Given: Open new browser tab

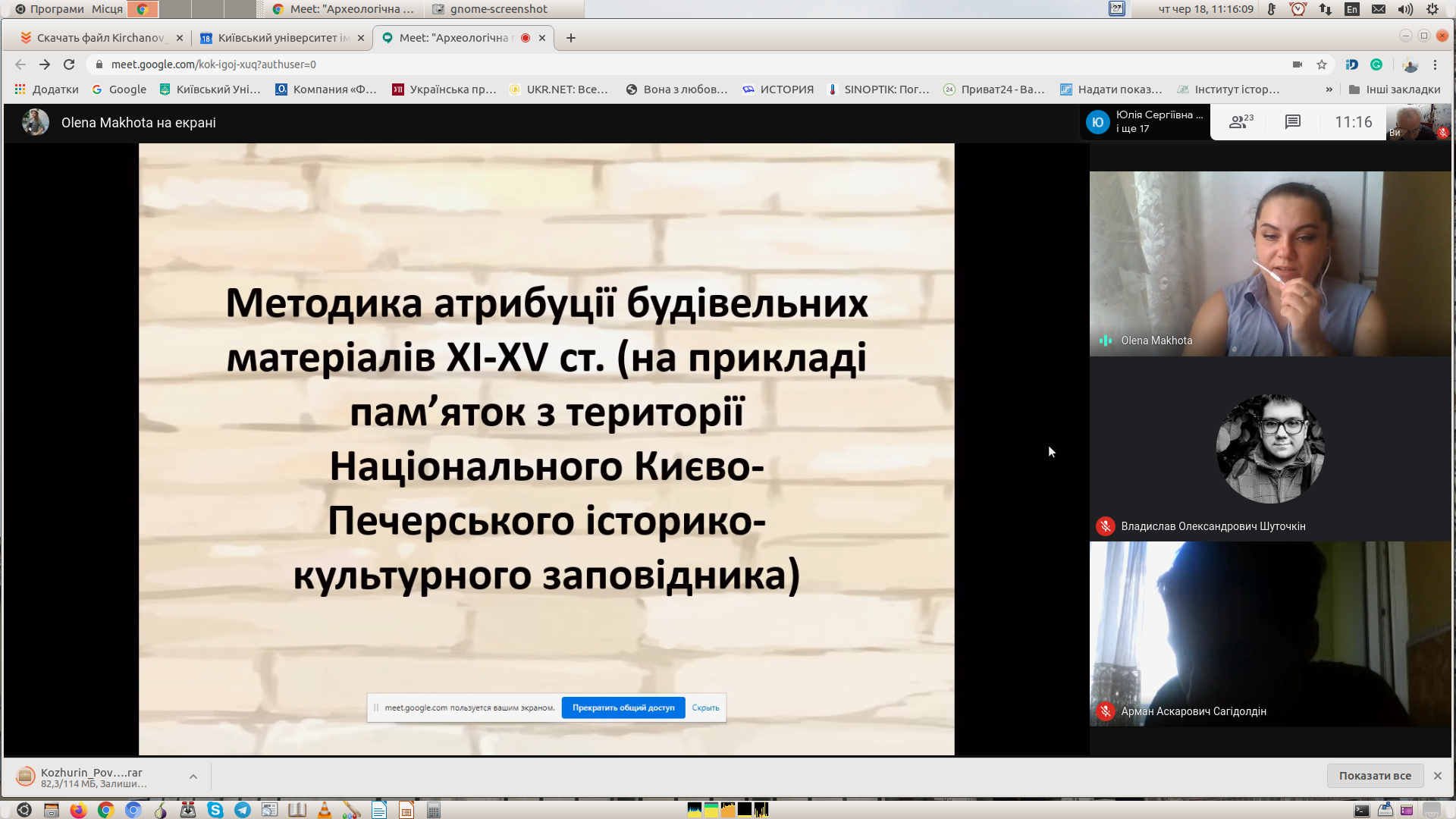Looking at the screenshot, I should pos(571,38).
